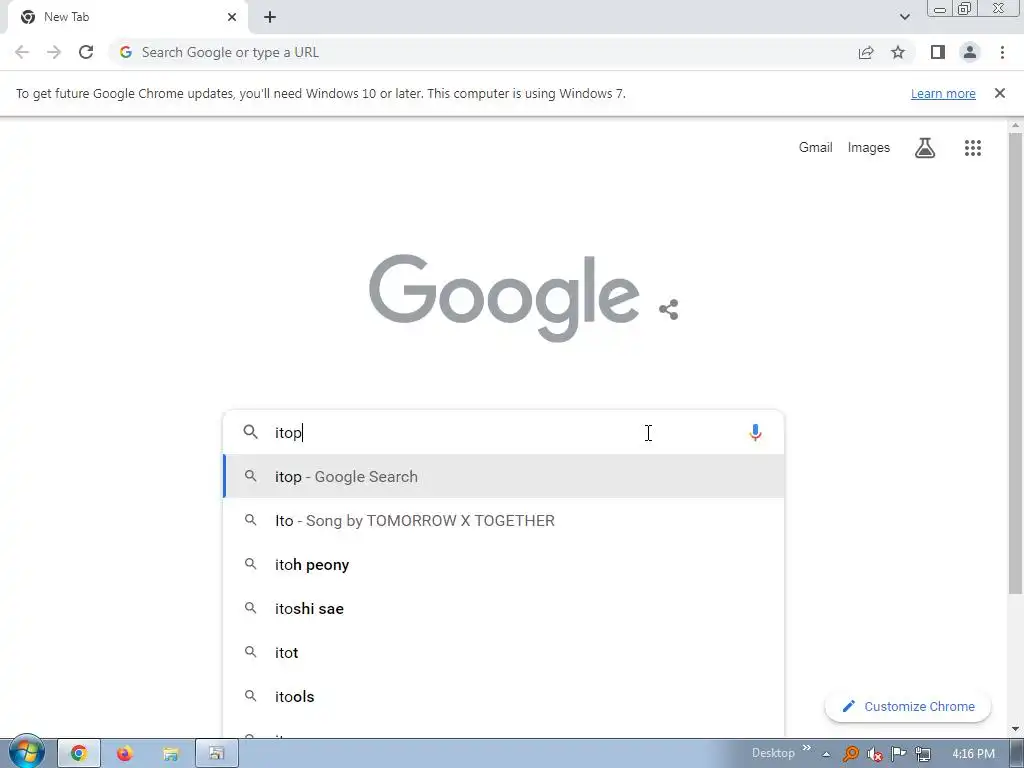1024x768 pixels.
Task: Show hidden tray icons arrow
Action: coord(826,754)
